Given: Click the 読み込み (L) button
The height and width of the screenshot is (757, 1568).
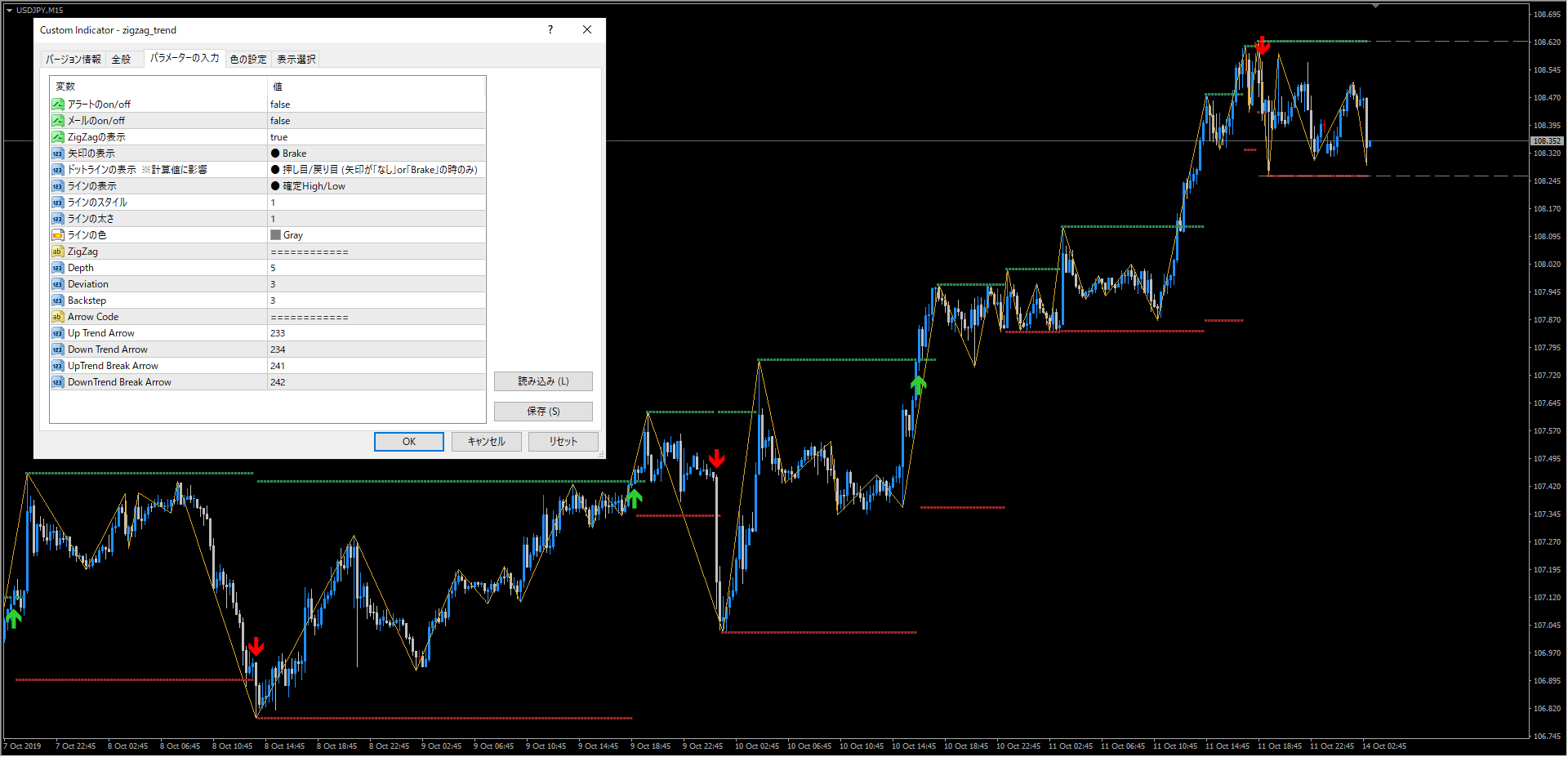Looking at the screenshot, I should 543,381.
